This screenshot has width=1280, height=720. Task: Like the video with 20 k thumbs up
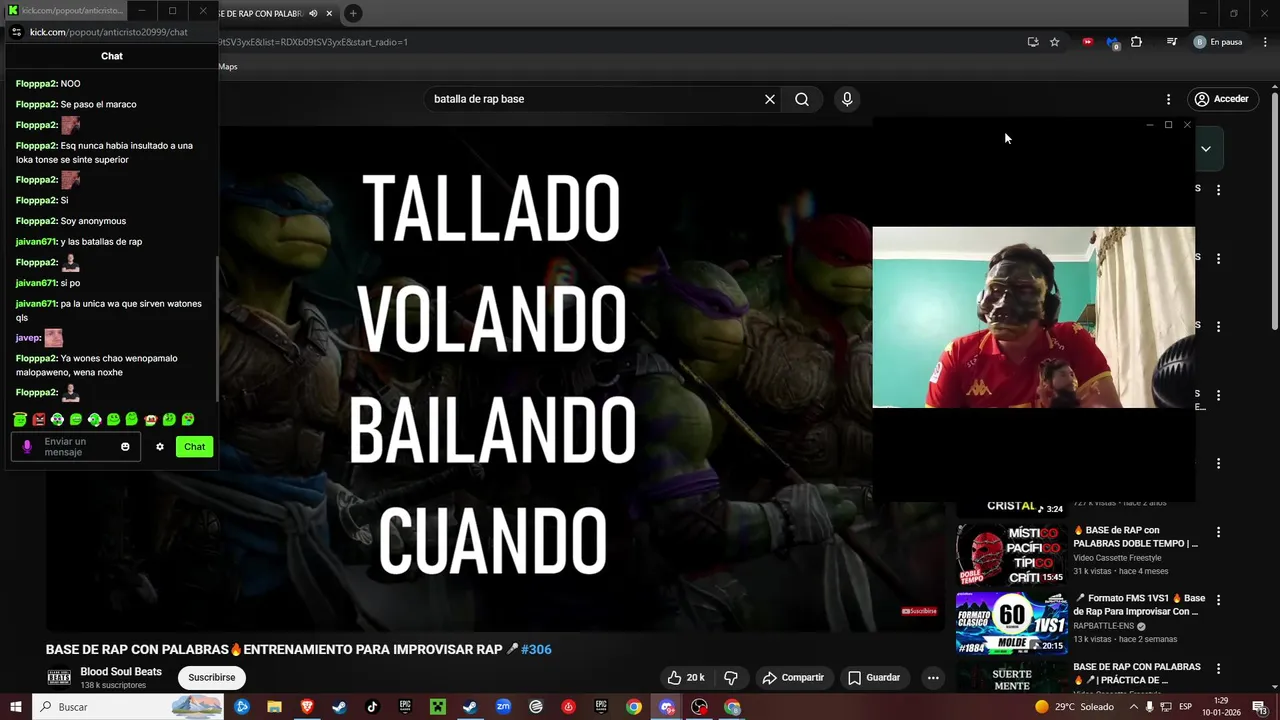[x=686, y=677]
